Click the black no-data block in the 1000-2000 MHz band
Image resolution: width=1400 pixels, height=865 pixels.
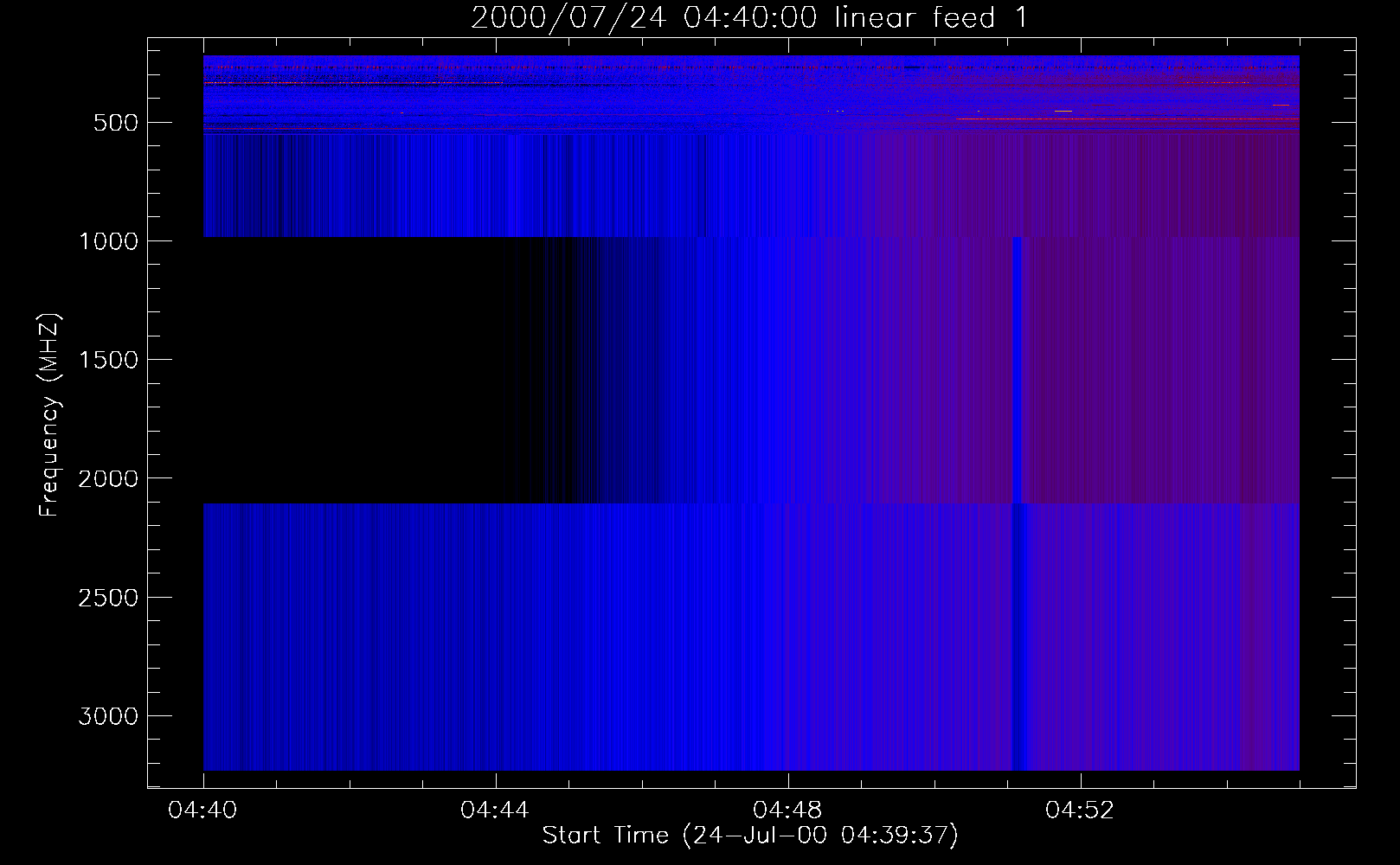click(x=374, y=369)
